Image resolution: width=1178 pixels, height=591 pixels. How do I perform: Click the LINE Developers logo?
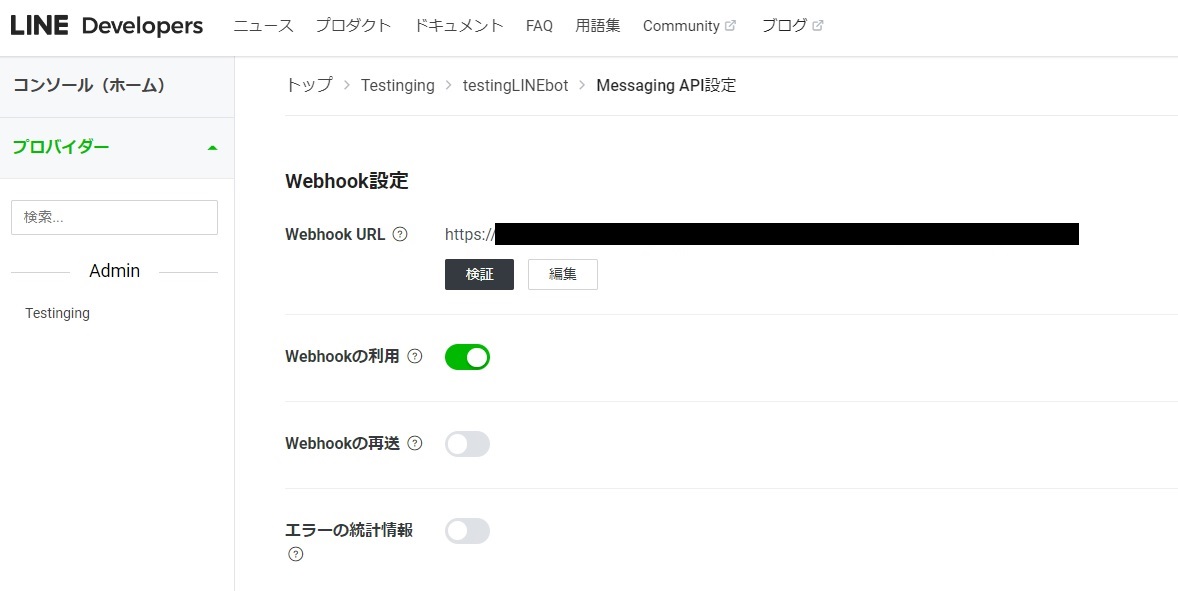coord(106,26)
